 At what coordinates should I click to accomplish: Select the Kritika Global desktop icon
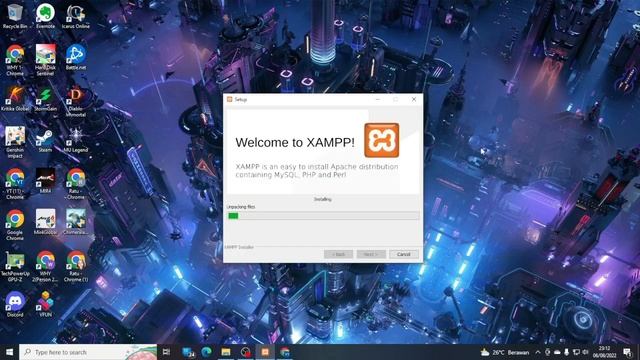[x=15, y=99]
